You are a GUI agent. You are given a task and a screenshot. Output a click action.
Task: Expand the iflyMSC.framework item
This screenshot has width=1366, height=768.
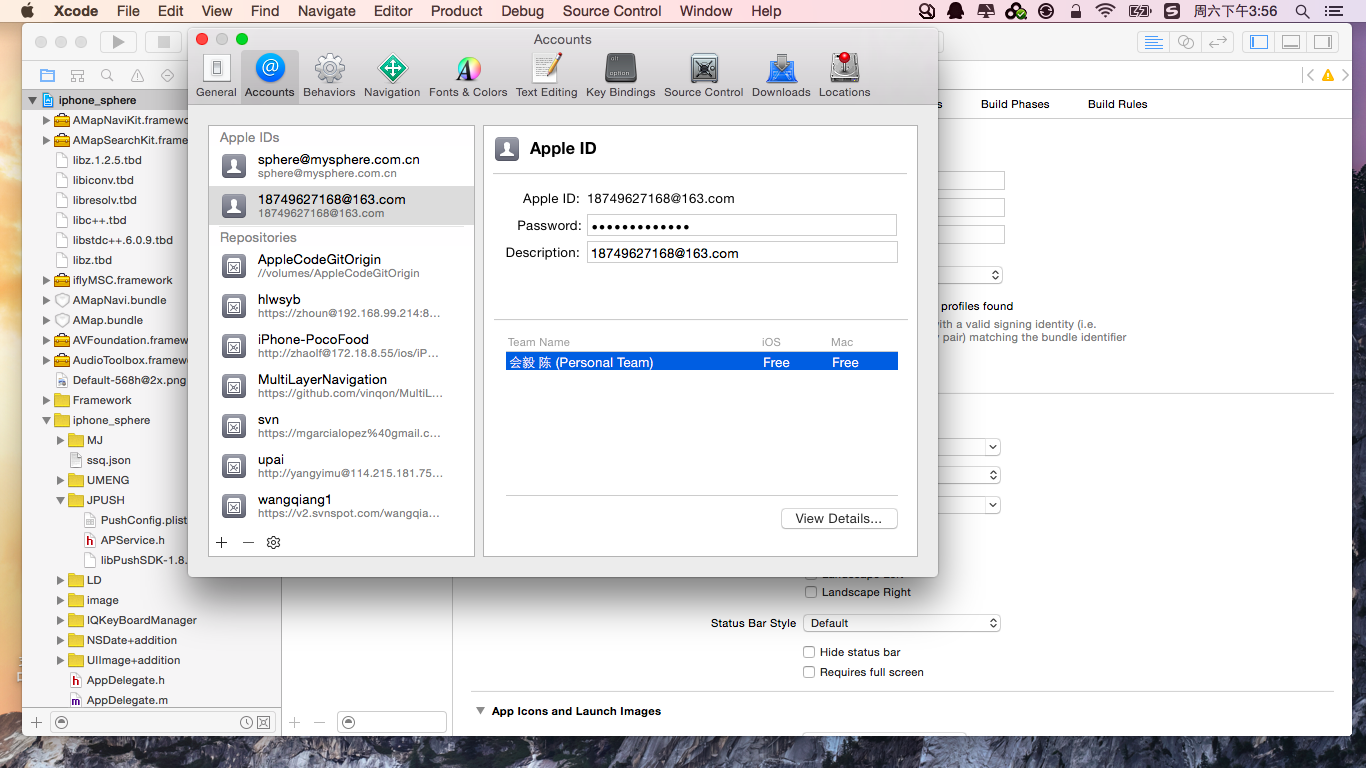coord(46,280)
